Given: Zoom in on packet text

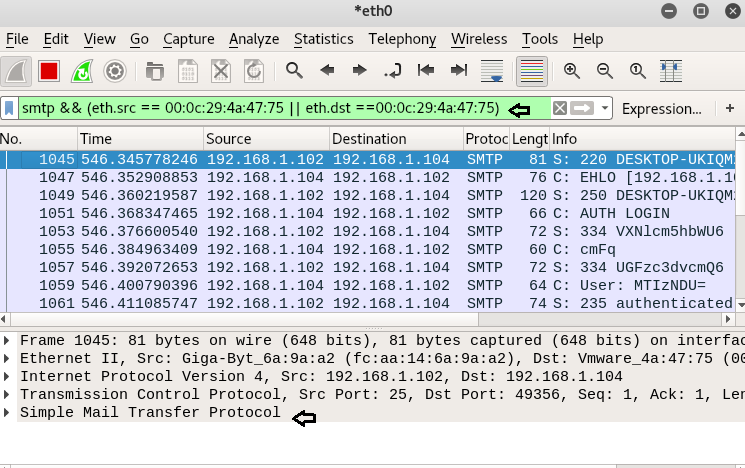Looking at the screenshot, I should click(x=572, y=71).
